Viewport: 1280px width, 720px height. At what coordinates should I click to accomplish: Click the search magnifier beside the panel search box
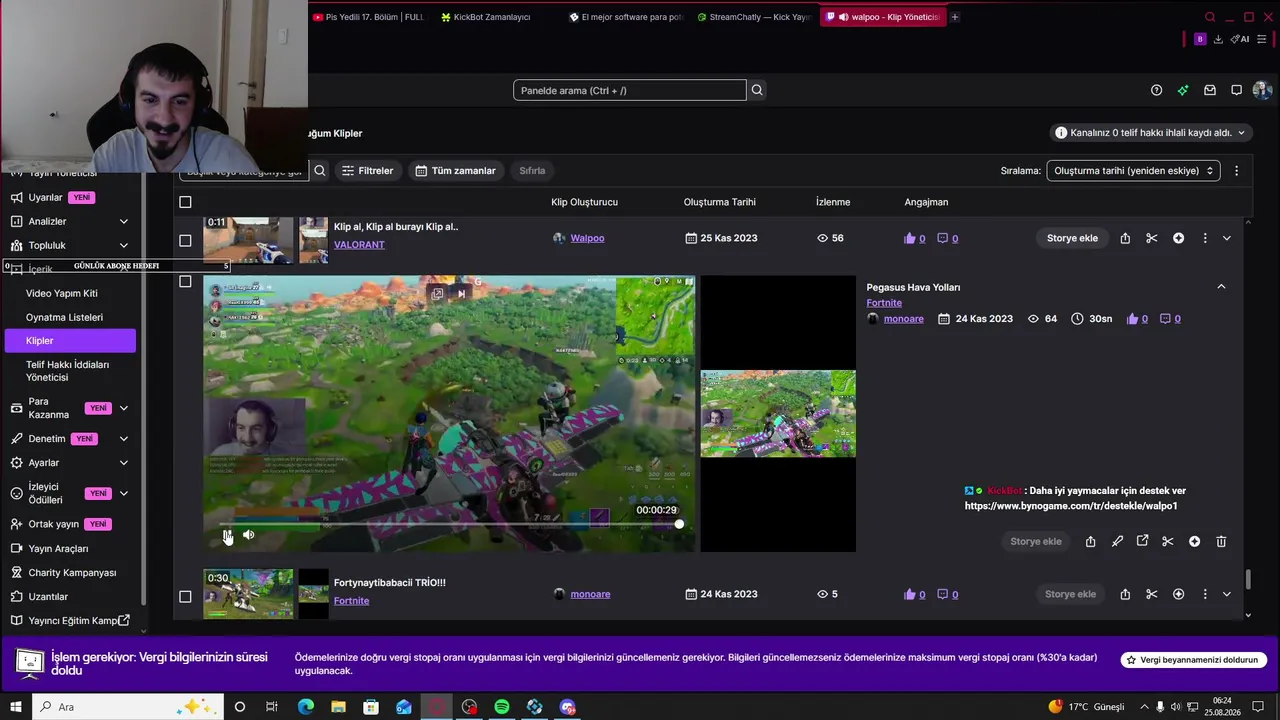point(757,90)
